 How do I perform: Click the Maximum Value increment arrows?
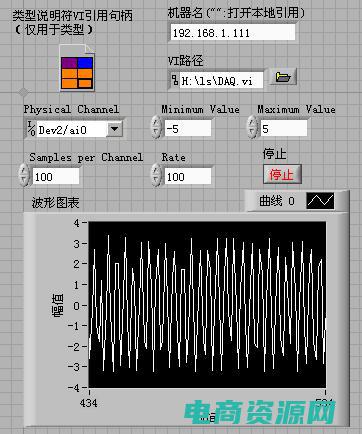[x=252, y=127]
